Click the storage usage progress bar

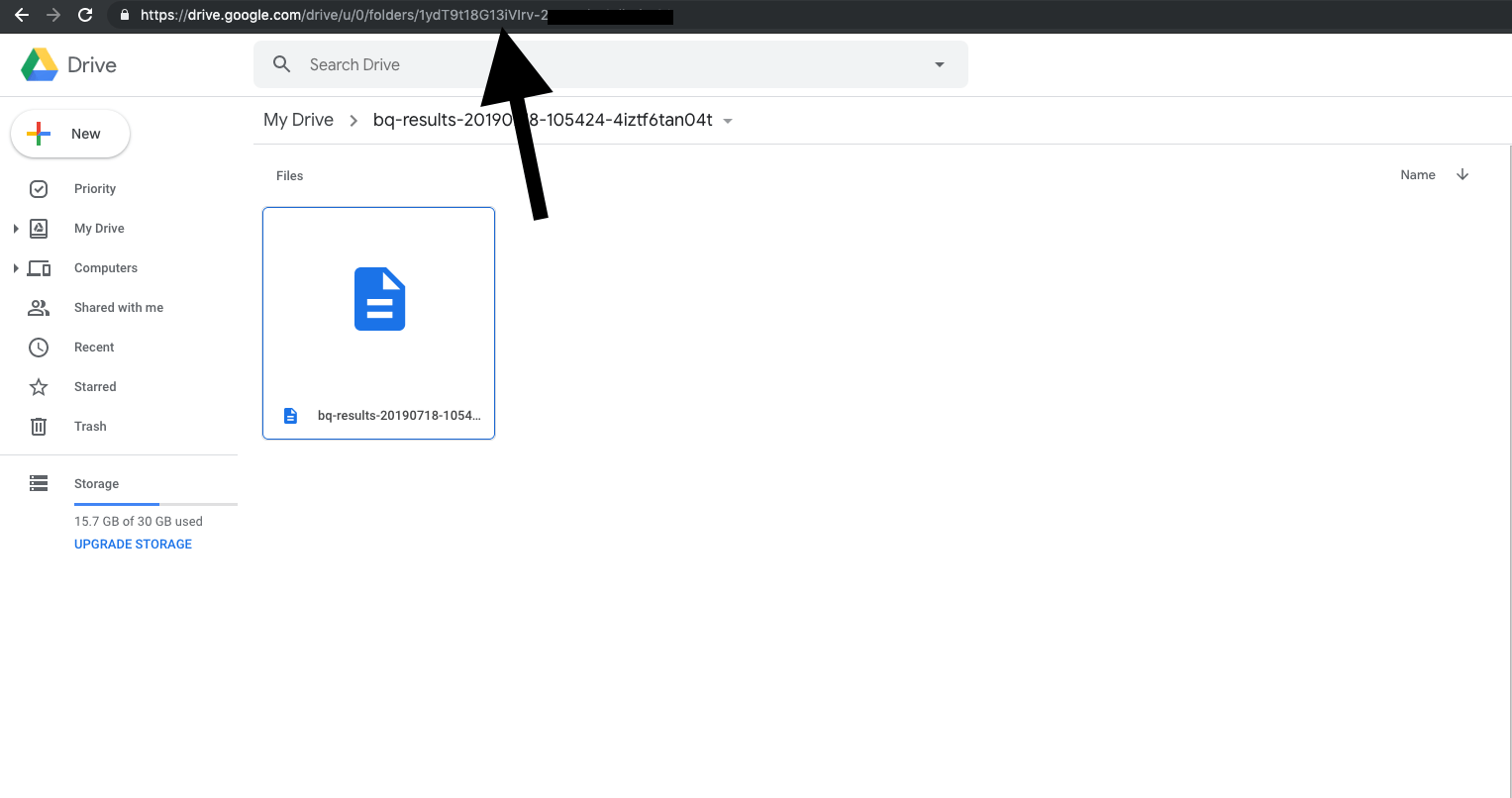155,504
